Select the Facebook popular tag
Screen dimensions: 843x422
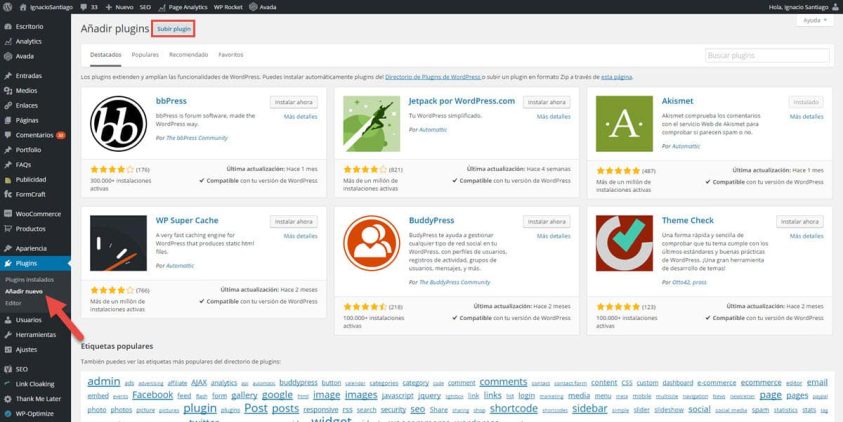(153, 395)
